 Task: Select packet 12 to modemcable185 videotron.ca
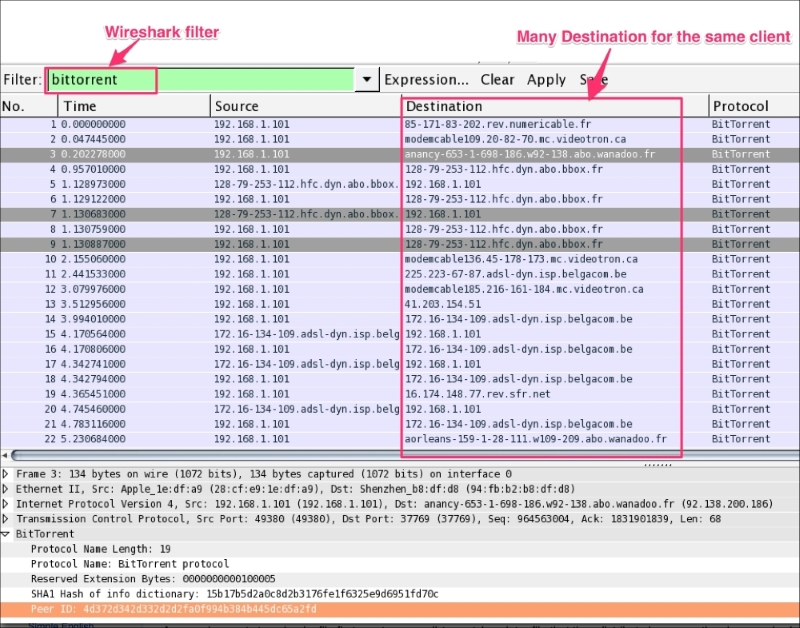click(400, 289)
